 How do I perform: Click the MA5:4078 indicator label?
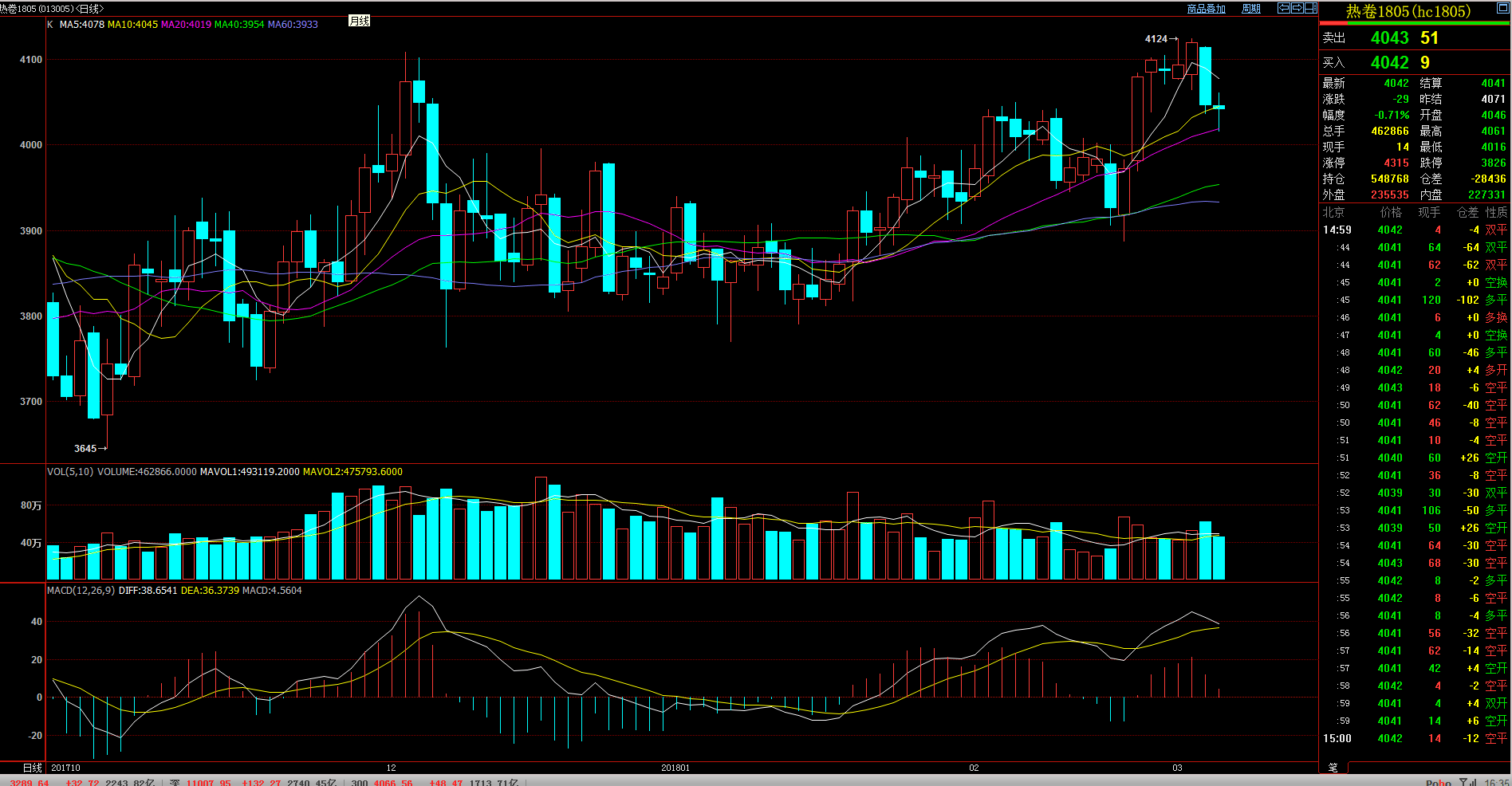click(81, 25)
